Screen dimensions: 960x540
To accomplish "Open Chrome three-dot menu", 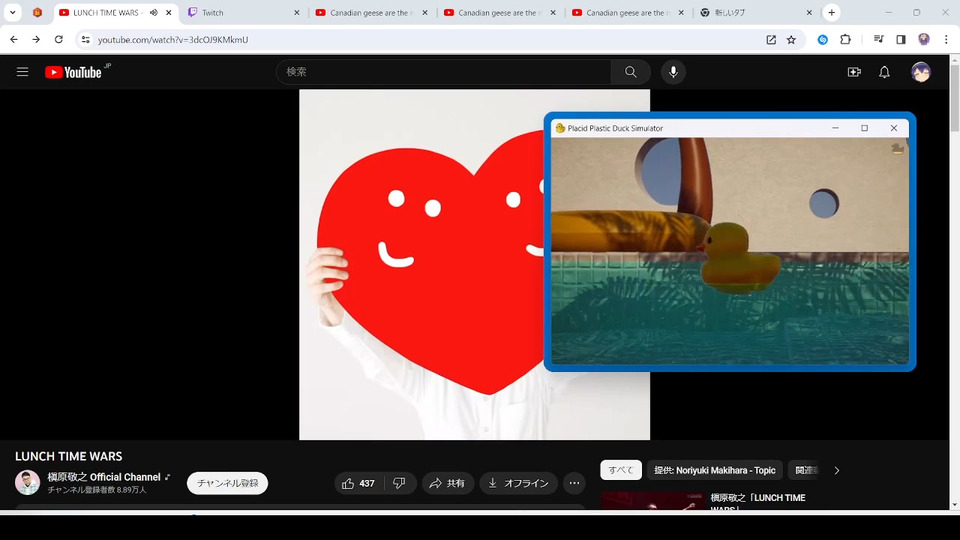I will coord(947,39).
